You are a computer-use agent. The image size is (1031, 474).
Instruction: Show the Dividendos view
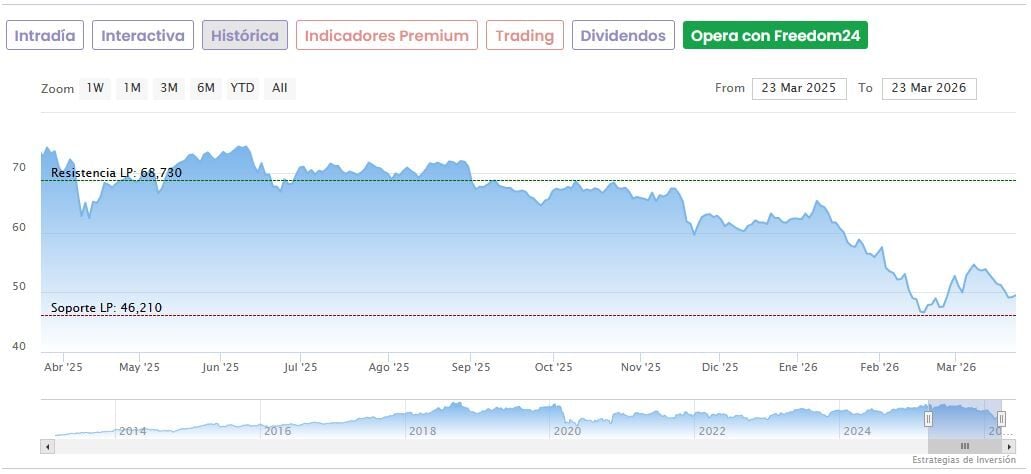tap(623, 36)
